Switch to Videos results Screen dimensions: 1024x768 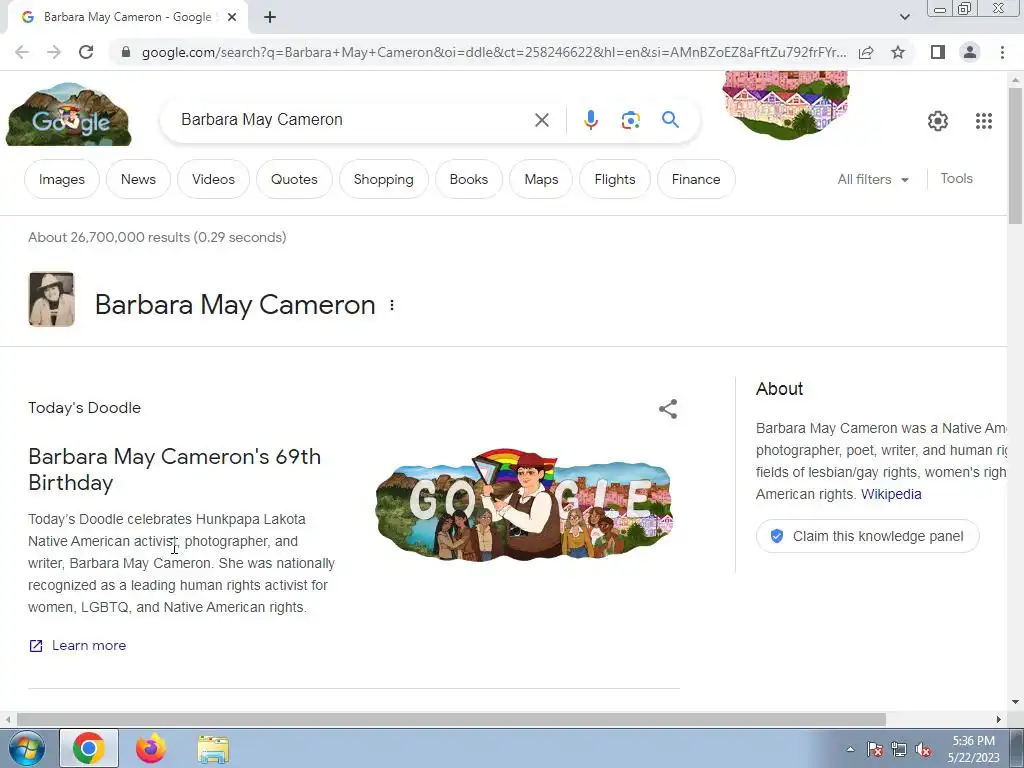214,179
